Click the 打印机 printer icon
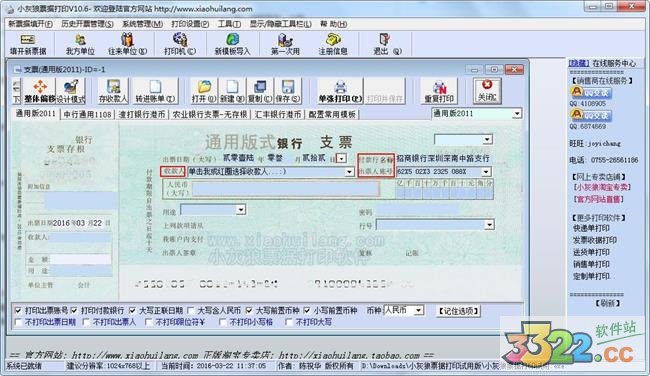The image size is (650, 376). [x=179, y=45]
